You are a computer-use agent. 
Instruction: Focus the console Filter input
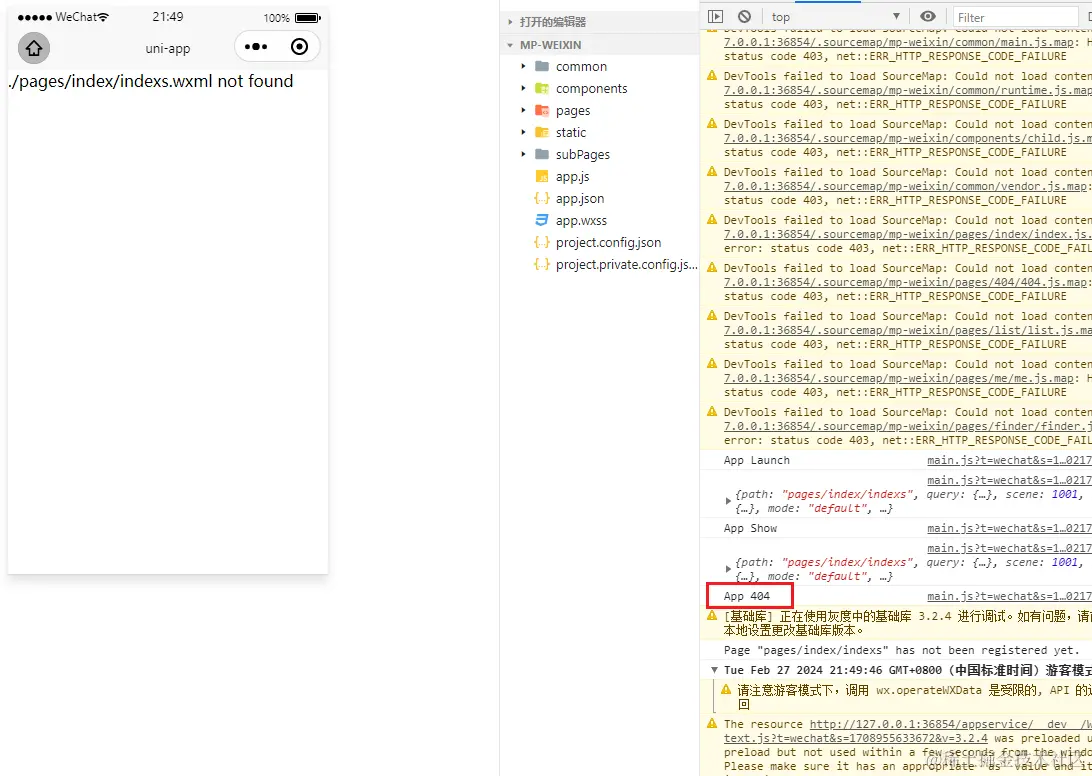[x=1017, y=17]
